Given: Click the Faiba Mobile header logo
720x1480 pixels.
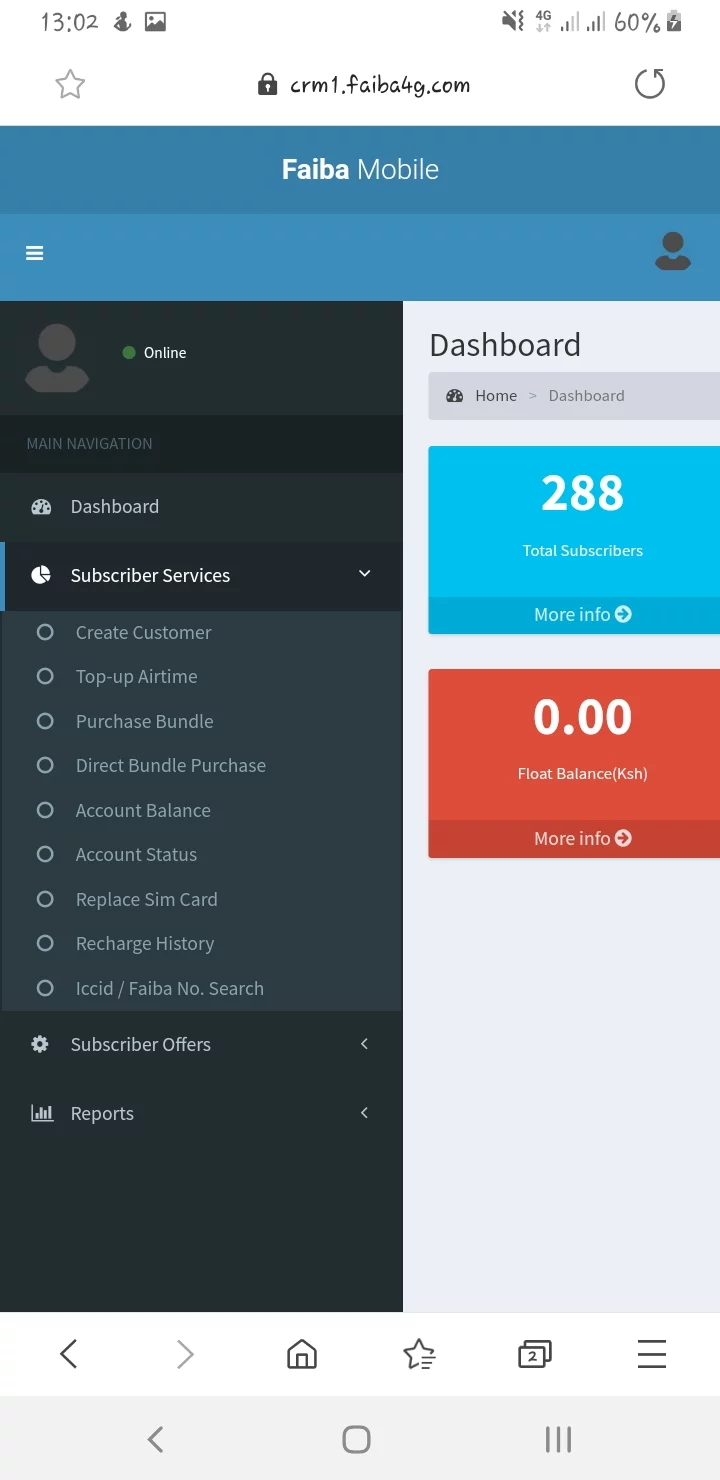Looking at the screenshot, I should click(x=360, y=169).
